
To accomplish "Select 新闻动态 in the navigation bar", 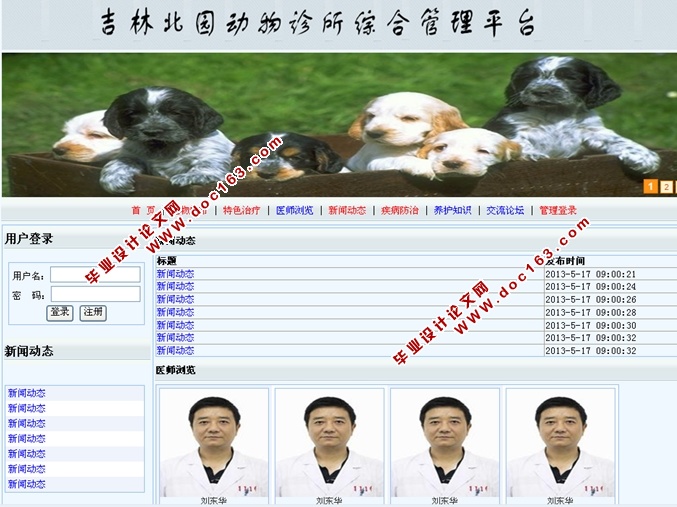I will pos(347,210).
